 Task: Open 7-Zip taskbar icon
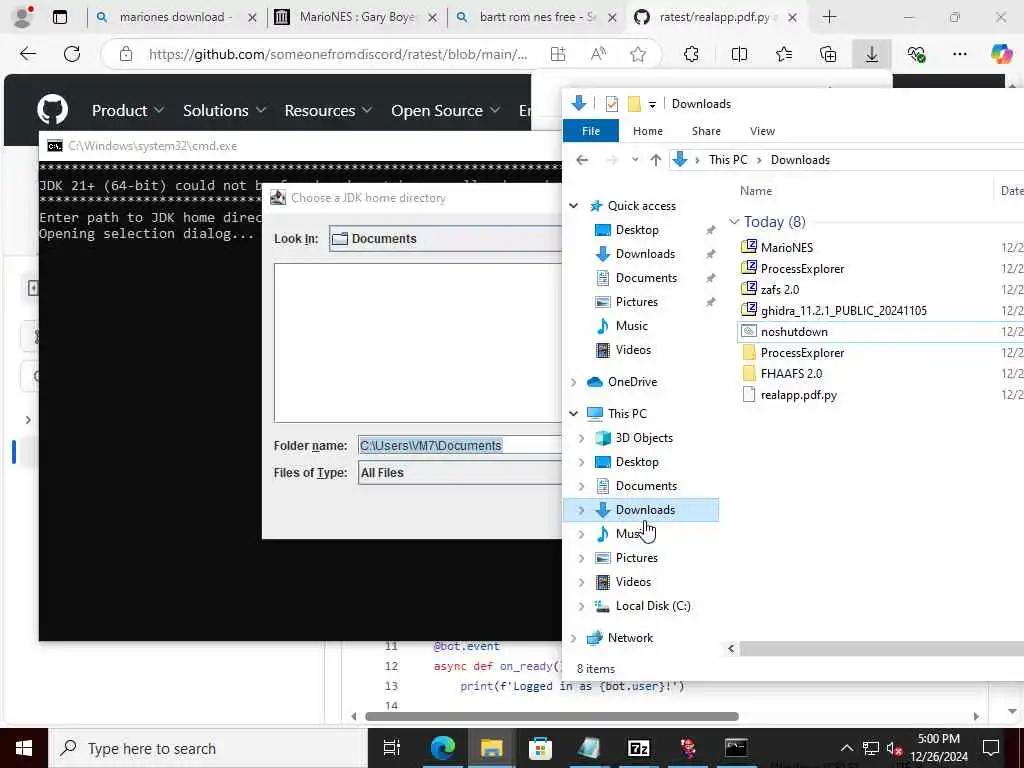click(x=638, y=748)
